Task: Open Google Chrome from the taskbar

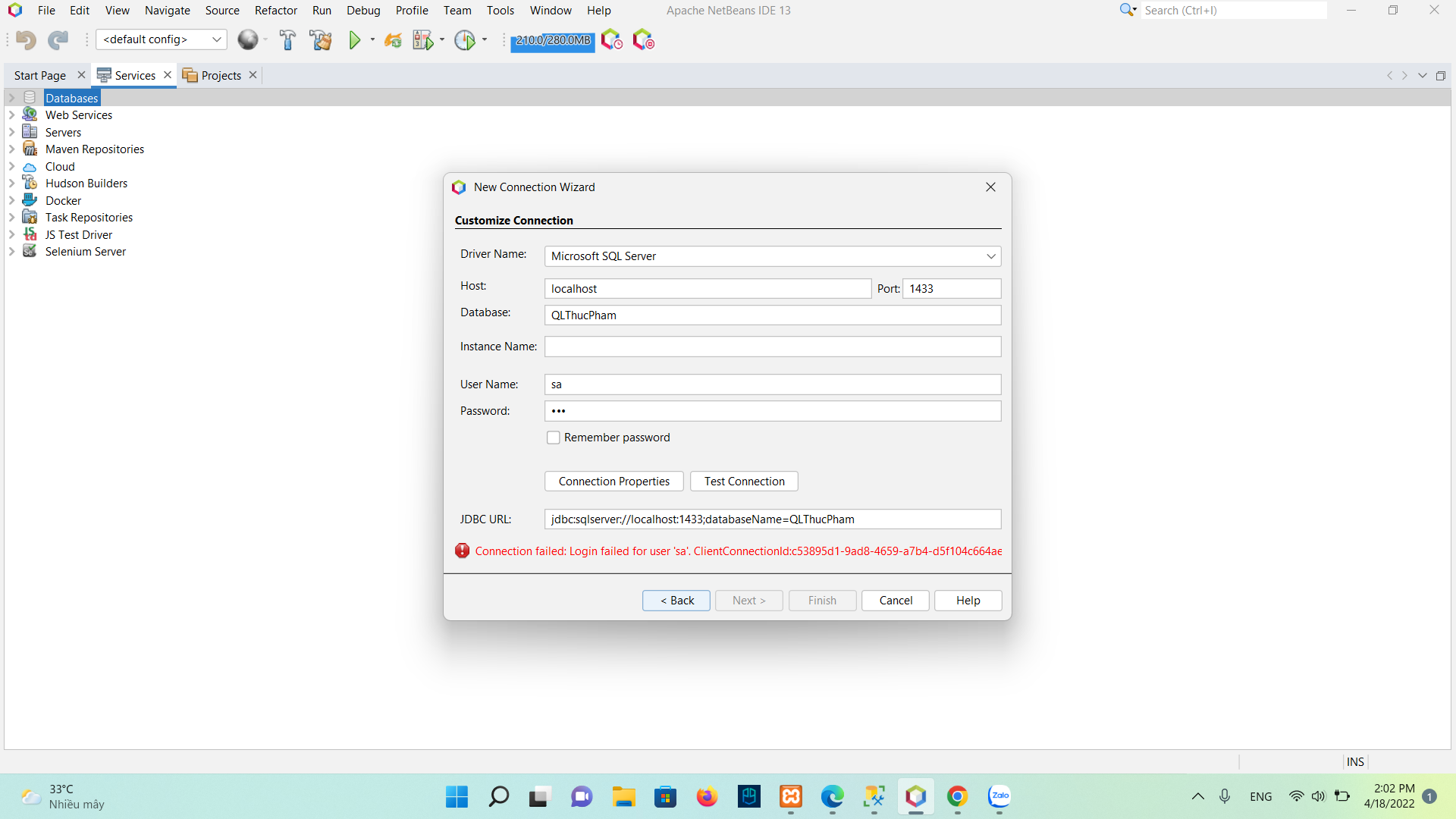Action: point(958,796)
